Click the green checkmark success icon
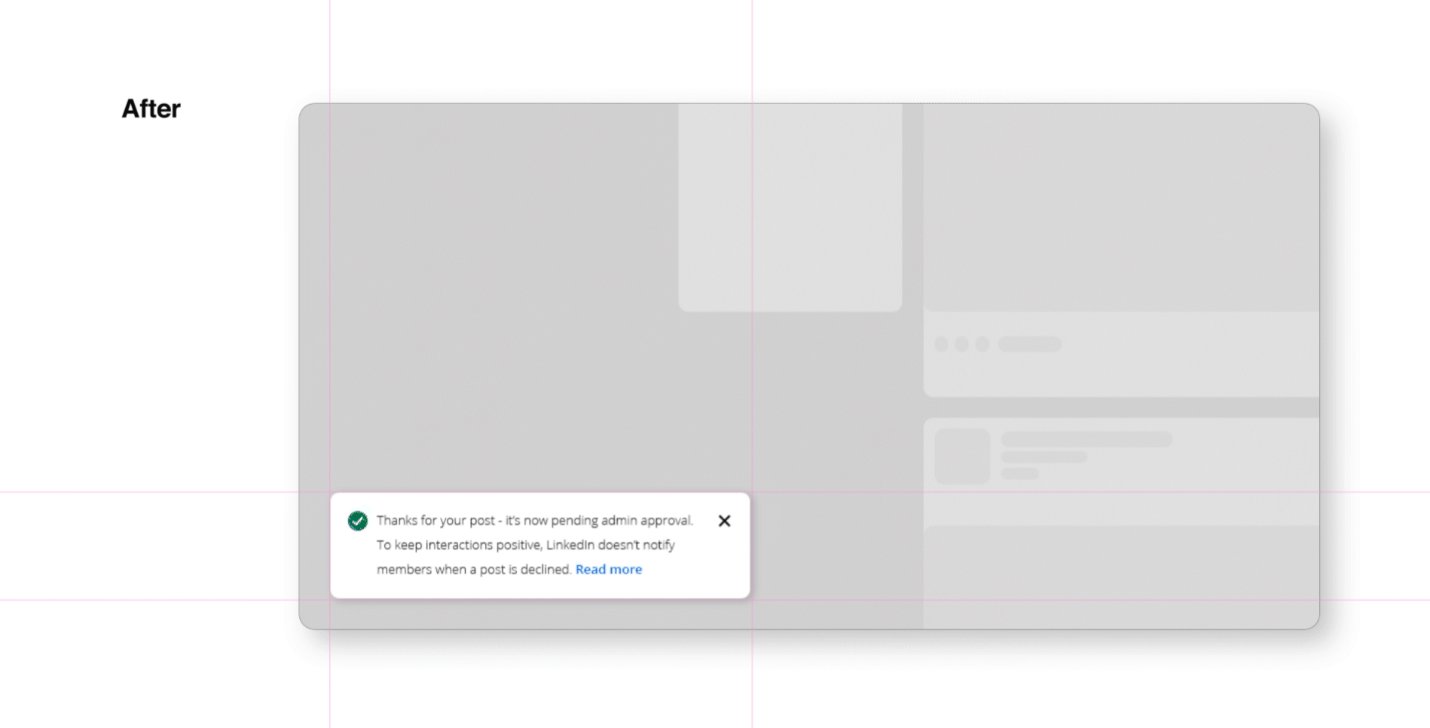This screenshot has height=728, width=1430. [x=358, y=521]
